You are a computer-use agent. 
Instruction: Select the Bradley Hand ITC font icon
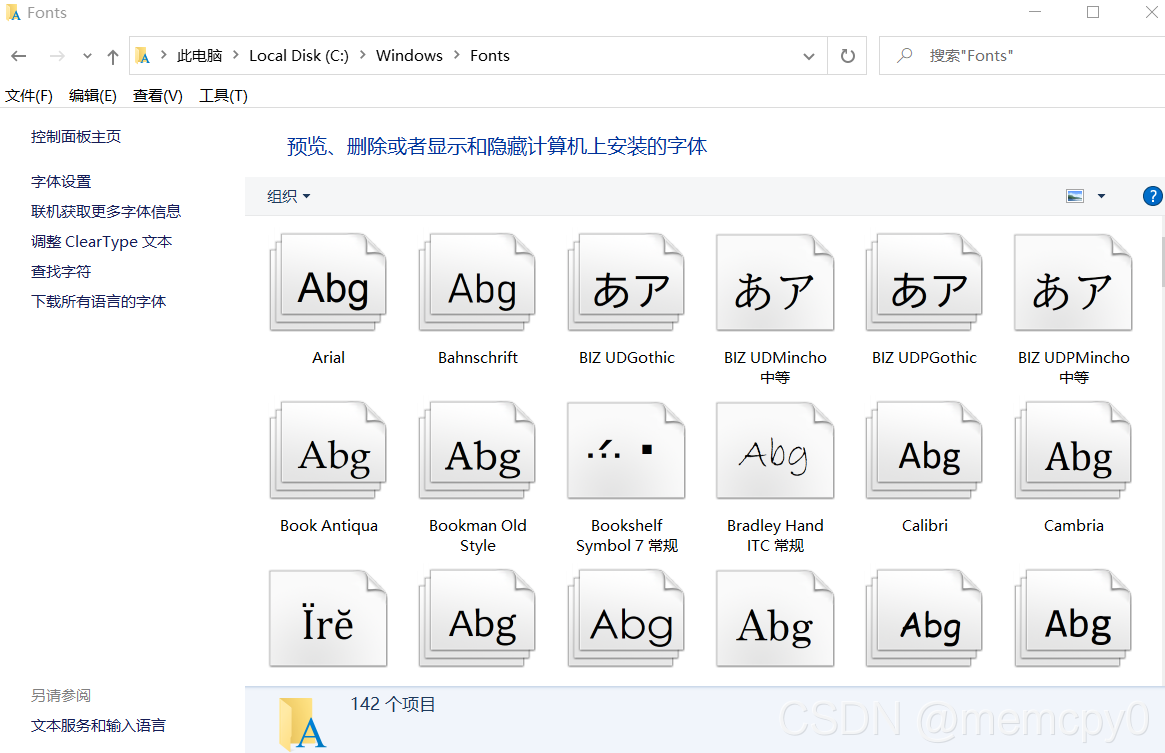tap(775, 450)
